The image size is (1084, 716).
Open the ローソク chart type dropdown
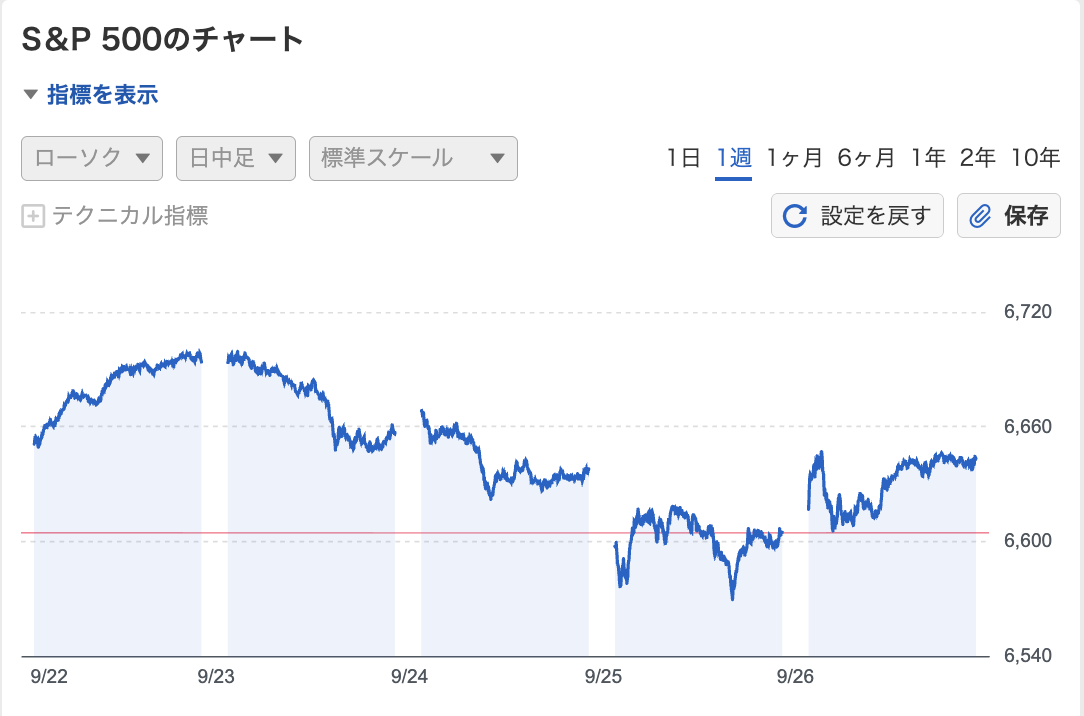(x=92, y=158)
